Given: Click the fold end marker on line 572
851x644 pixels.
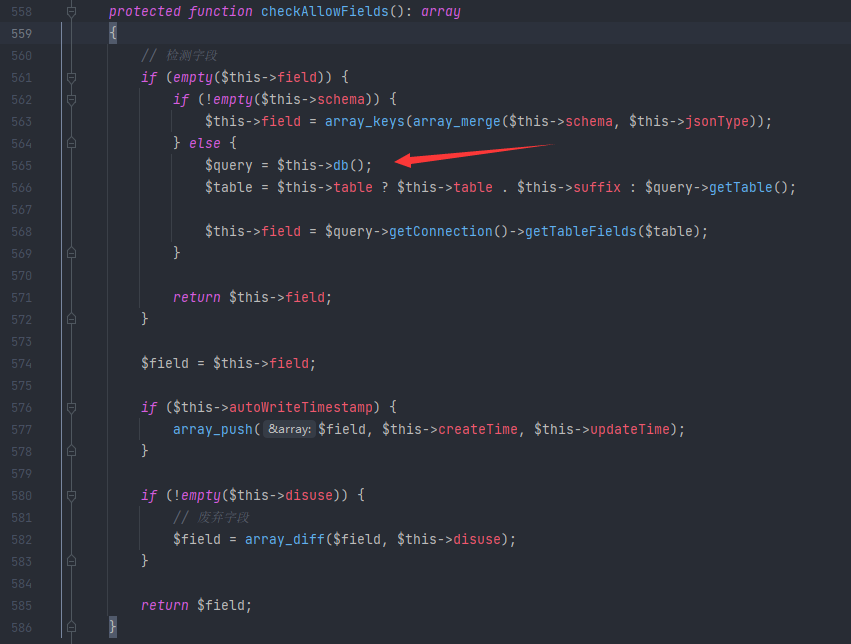Looking at the screenshot, I should click(71, 319).
